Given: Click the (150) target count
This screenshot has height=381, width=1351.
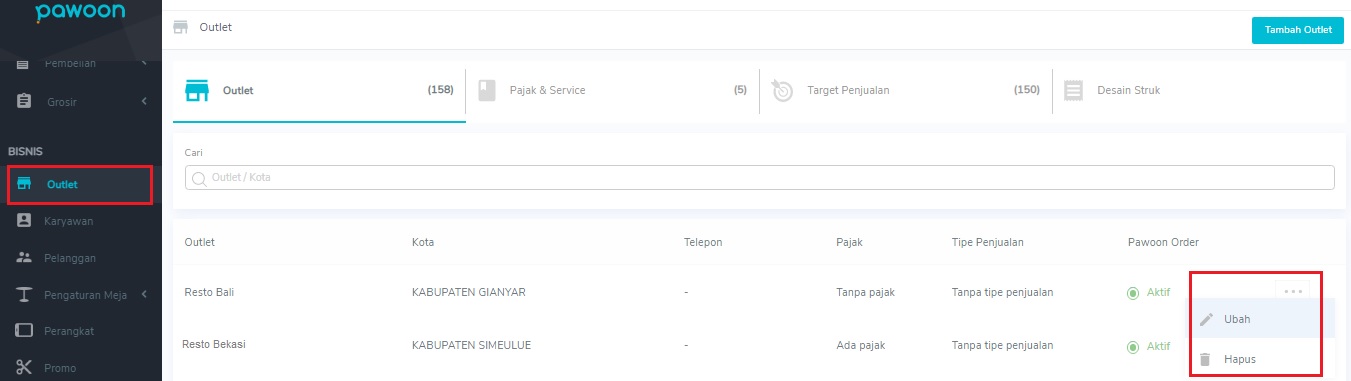Looking at the screenshot, I should (x=1027, y=90).
